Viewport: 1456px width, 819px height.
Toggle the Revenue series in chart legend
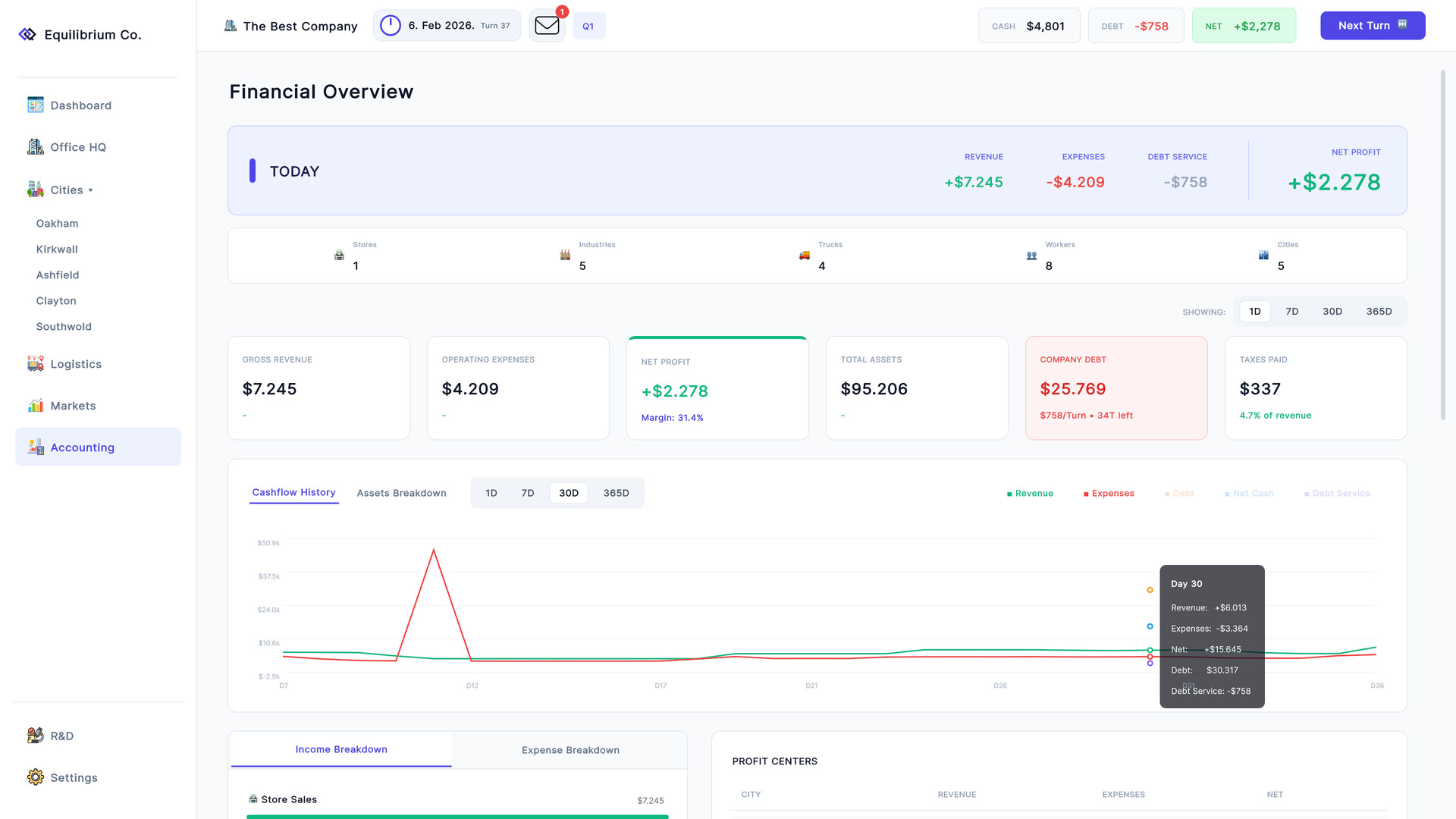(1030, 493)
